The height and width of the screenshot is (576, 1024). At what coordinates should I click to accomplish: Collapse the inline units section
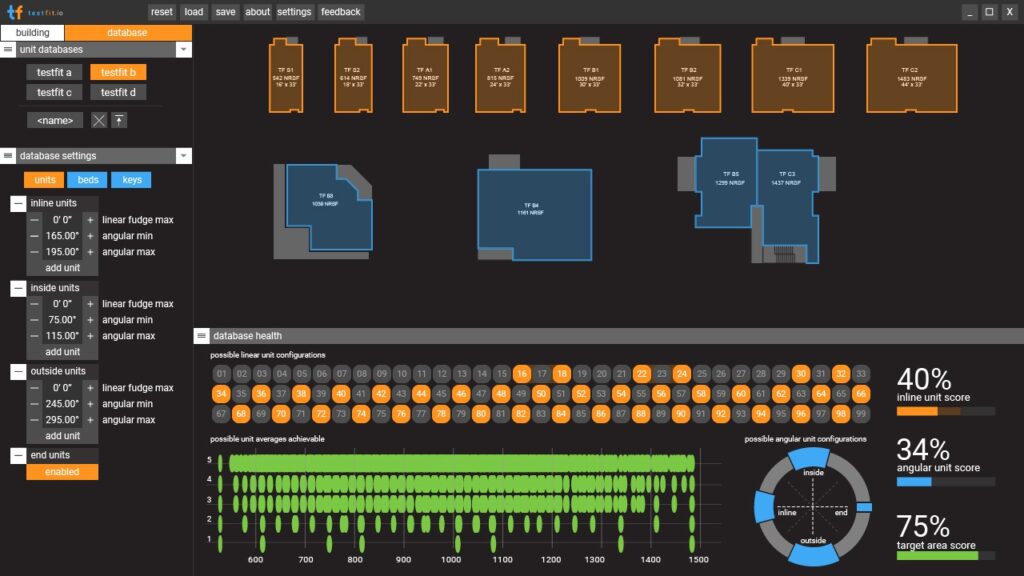[18, 204]
